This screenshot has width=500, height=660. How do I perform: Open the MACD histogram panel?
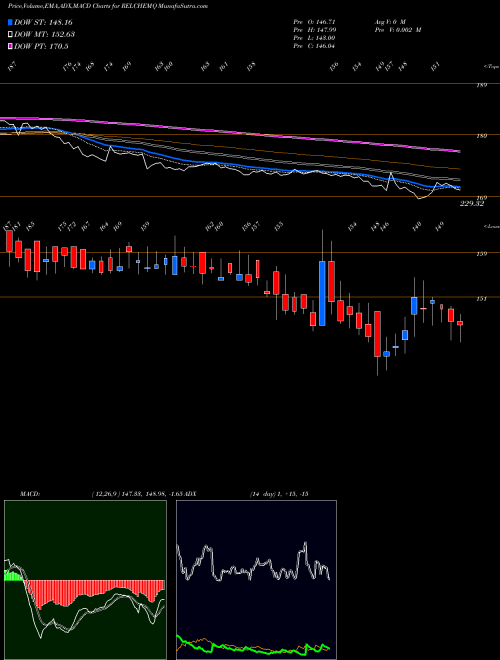(x=85, y=580)
